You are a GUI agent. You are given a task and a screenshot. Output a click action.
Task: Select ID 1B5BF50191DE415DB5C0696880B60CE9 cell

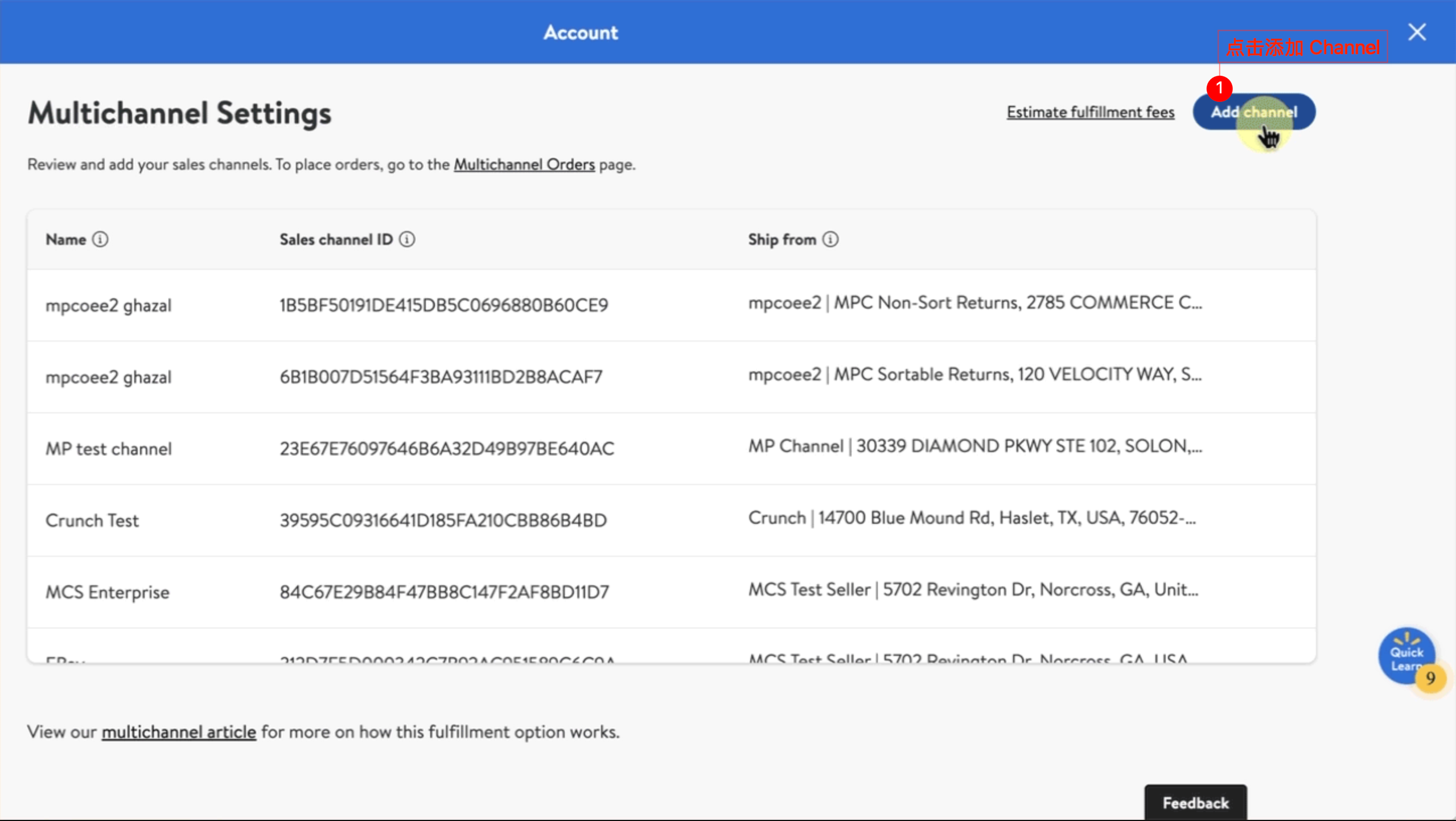[444, 305]
